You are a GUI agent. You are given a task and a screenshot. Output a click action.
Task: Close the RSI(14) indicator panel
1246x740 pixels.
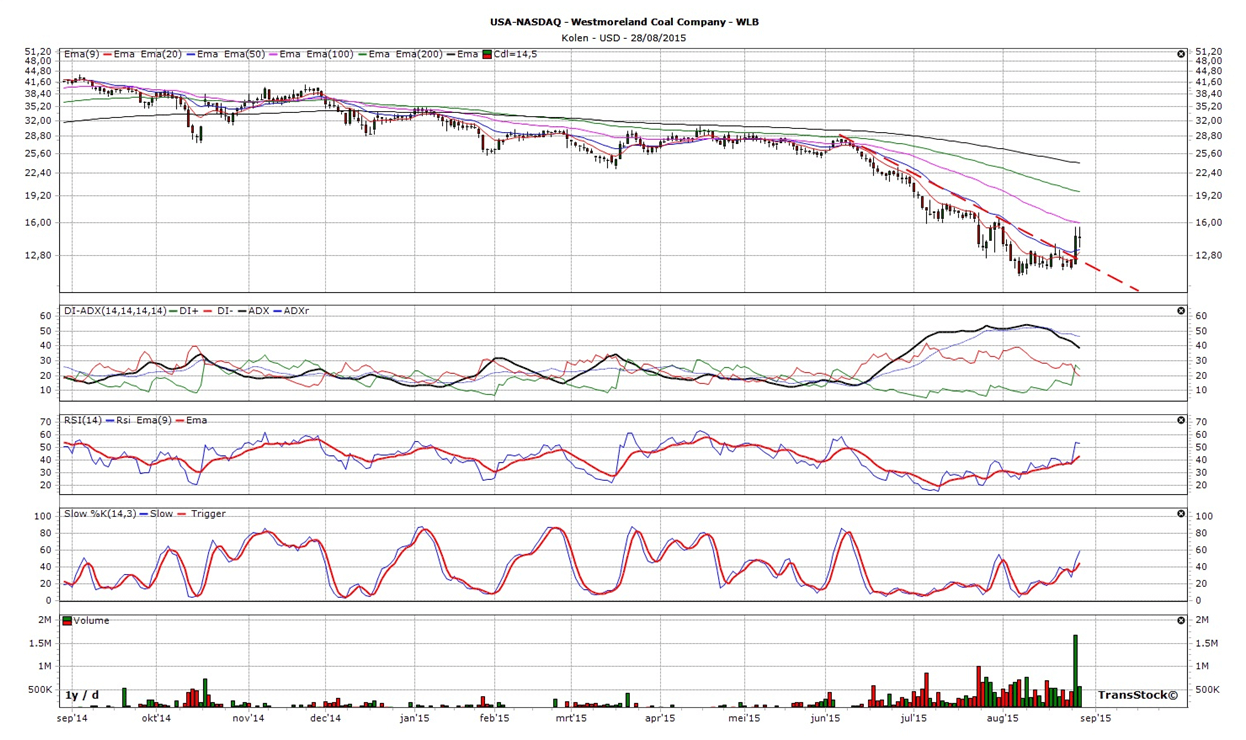(x=1181, y=421)
